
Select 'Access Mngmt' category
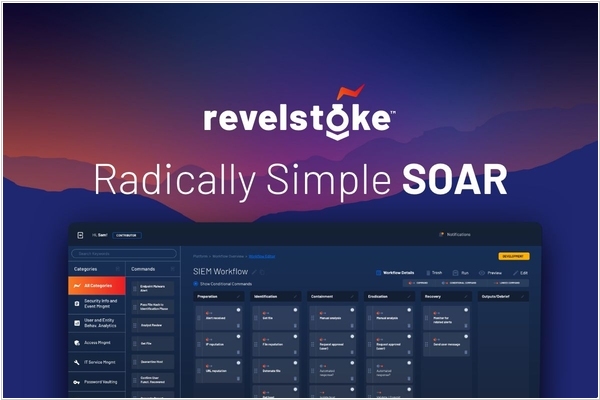click(x=97, y=343)
